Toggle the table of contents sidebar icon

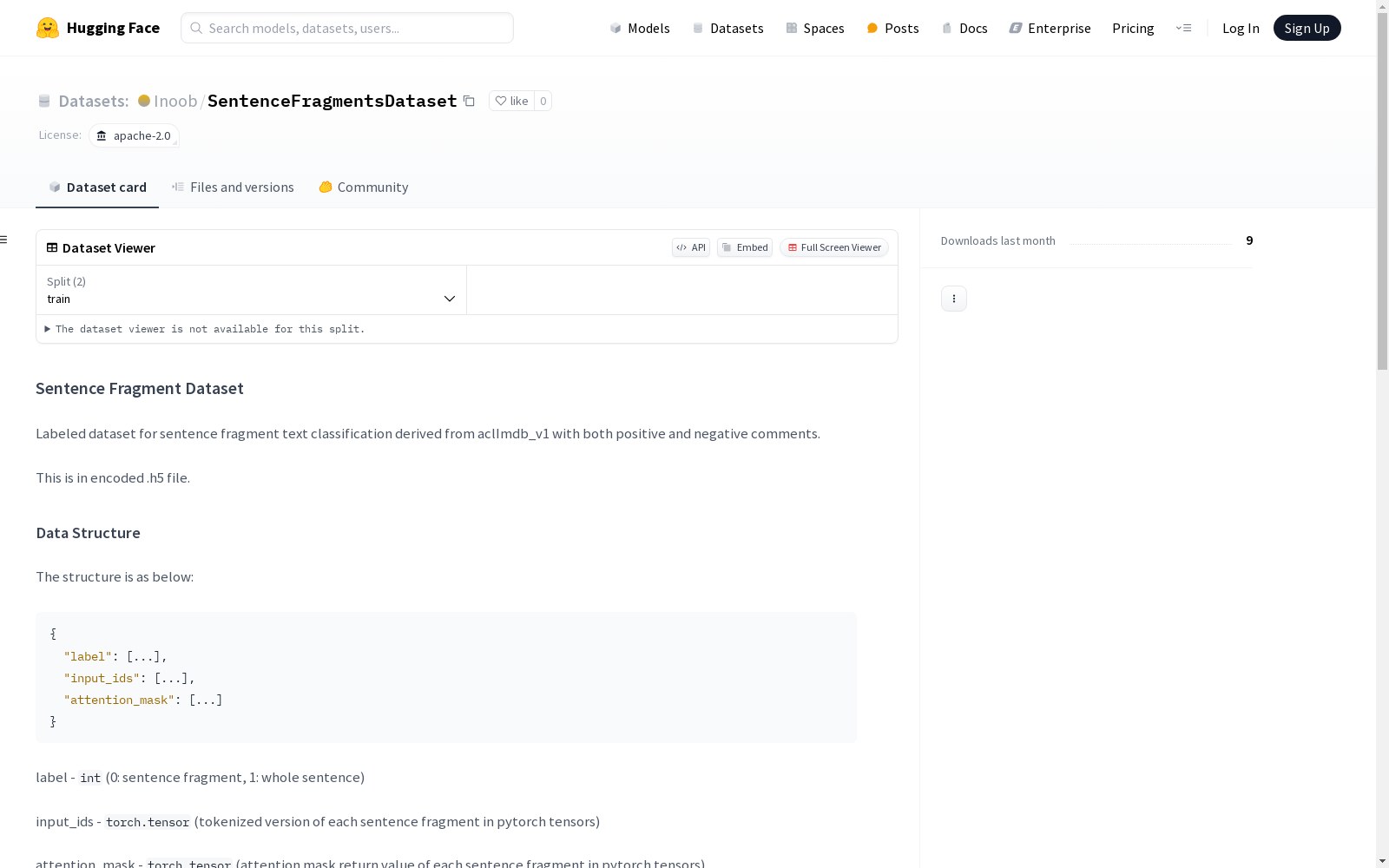tap(4, 240)
